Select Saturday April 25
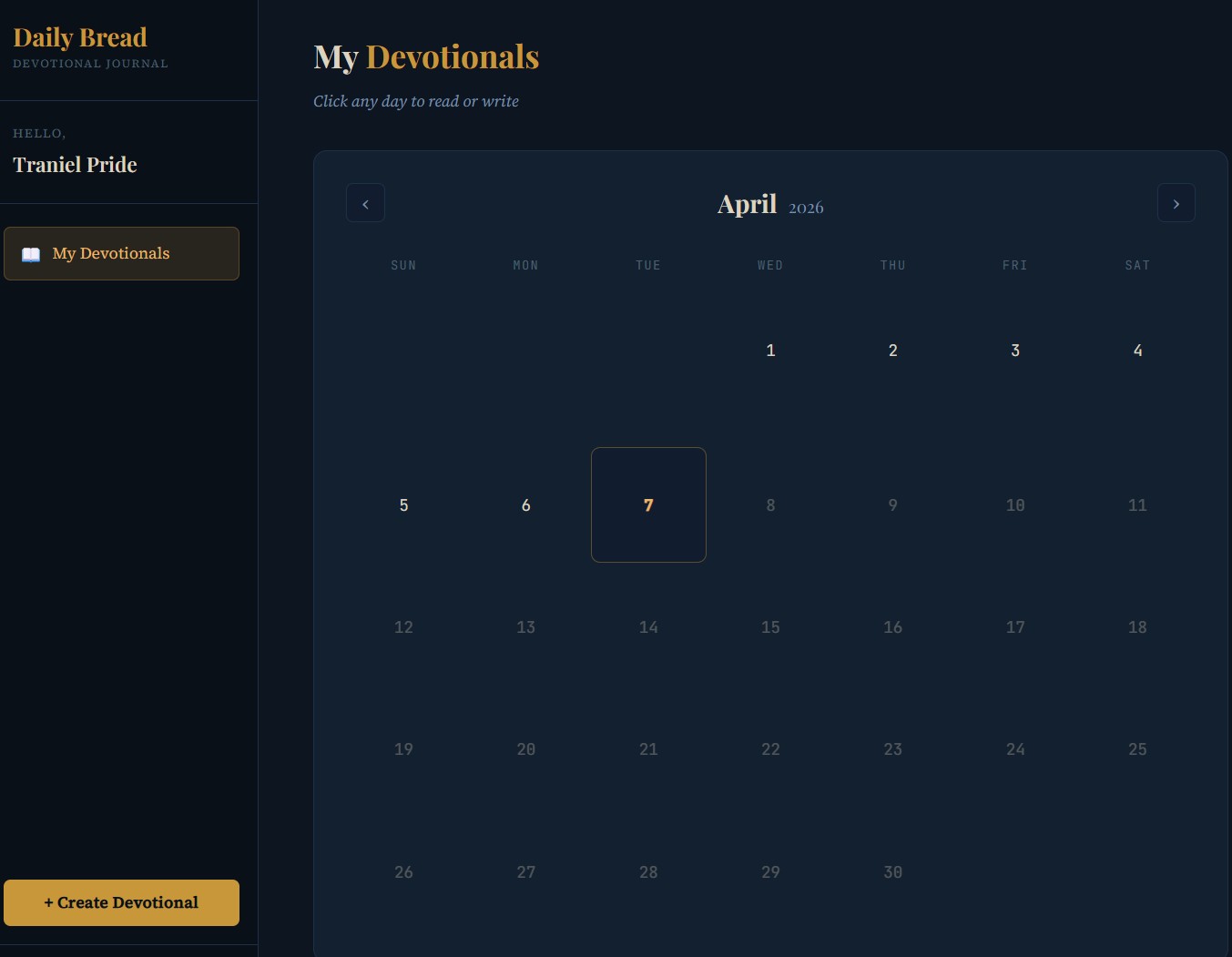The image size is (1232, 957). click(x=1137, y=748)
